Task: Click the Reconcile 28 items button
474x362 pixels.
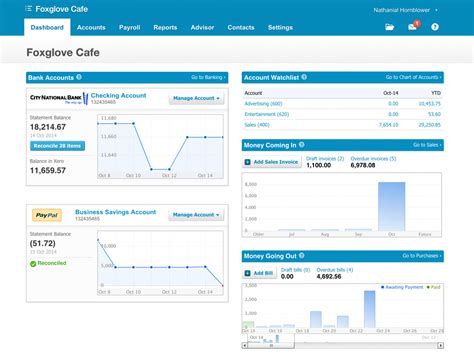Action: [x=57, y=146]
